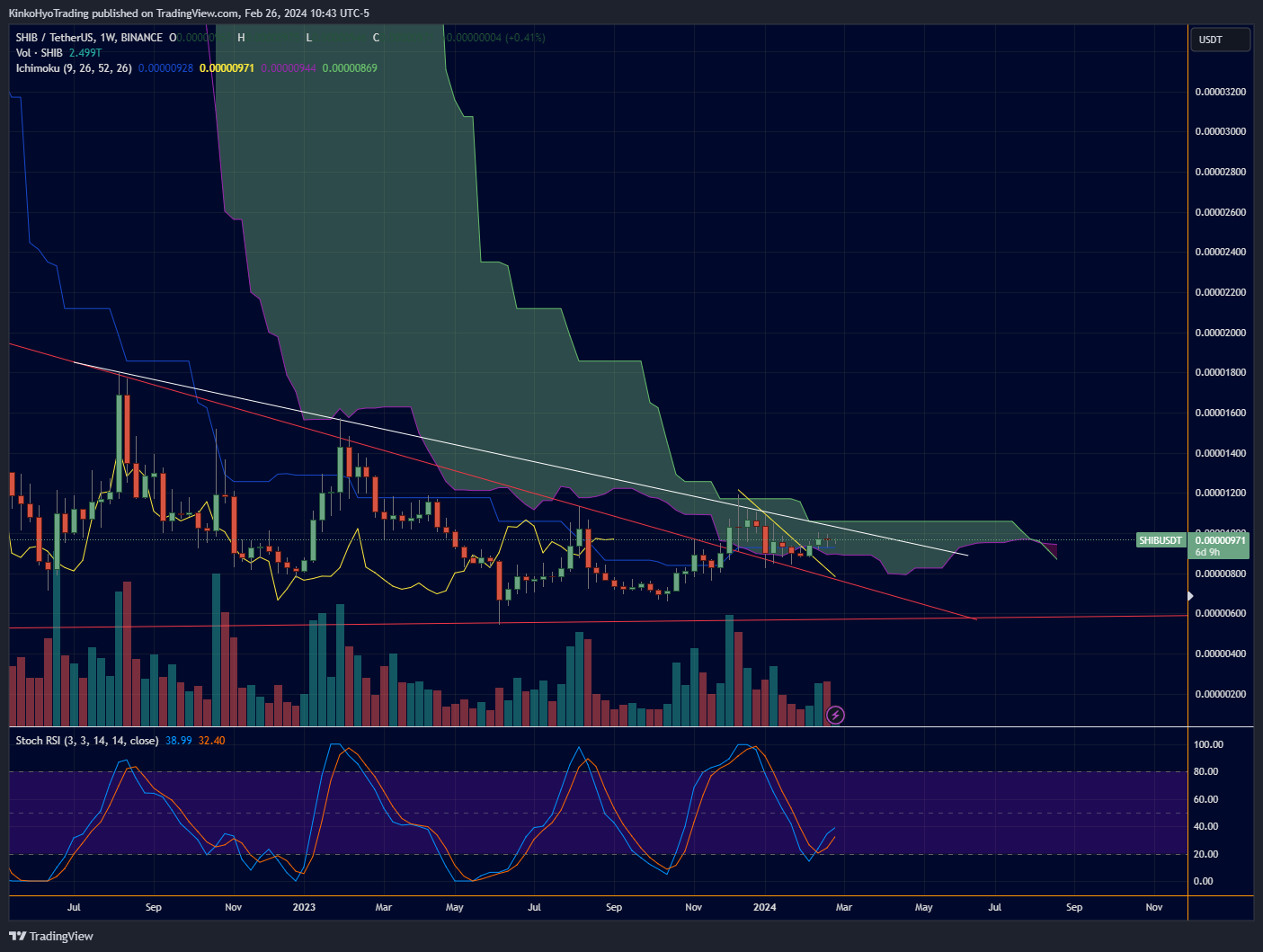Click the SHIBUSDT price line label
The width and height of the screenshot is (1263, 952).
click(1161, 540)
